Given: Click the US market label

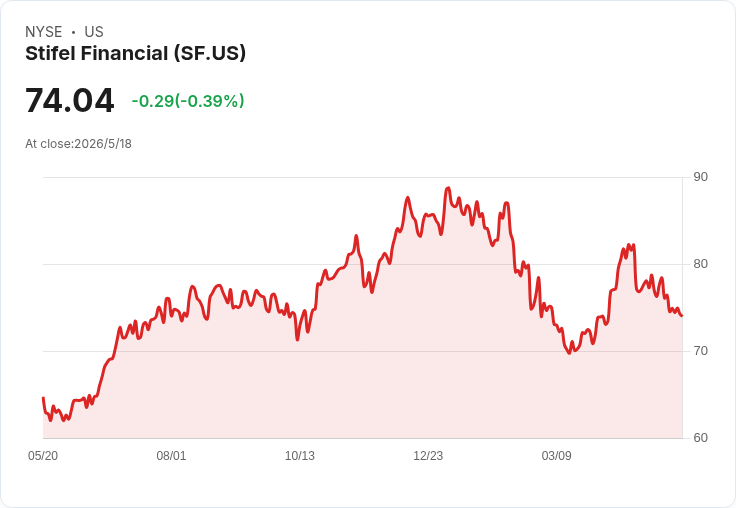Looking at the screenshot, I should tap(94, 31).
